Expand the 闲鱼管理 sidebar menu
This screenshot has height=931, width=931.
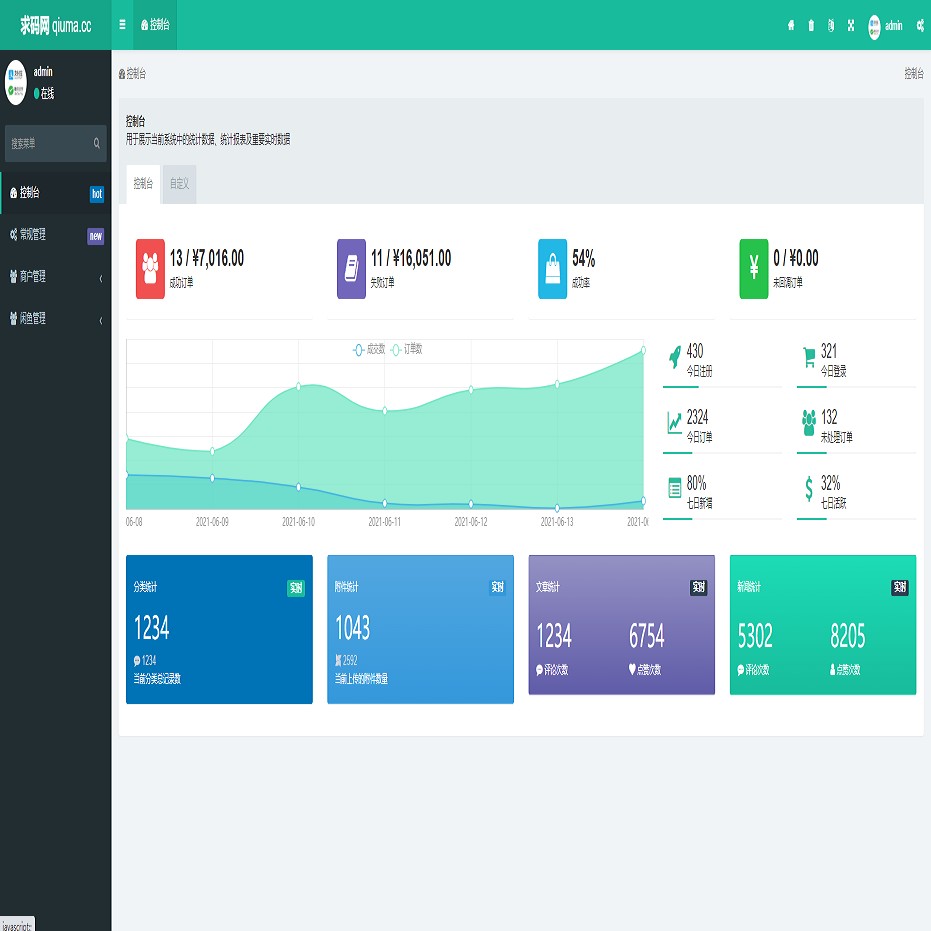tap(55, 319)
